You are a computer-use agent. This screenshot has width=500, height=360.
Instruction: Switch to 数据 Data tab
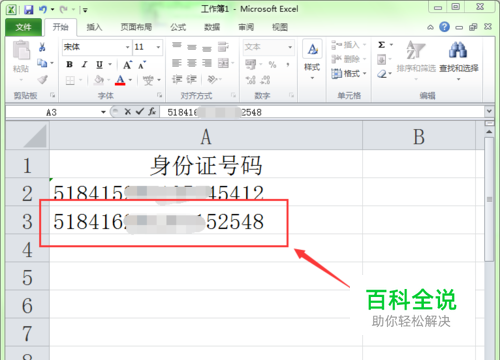pos(212,27)
